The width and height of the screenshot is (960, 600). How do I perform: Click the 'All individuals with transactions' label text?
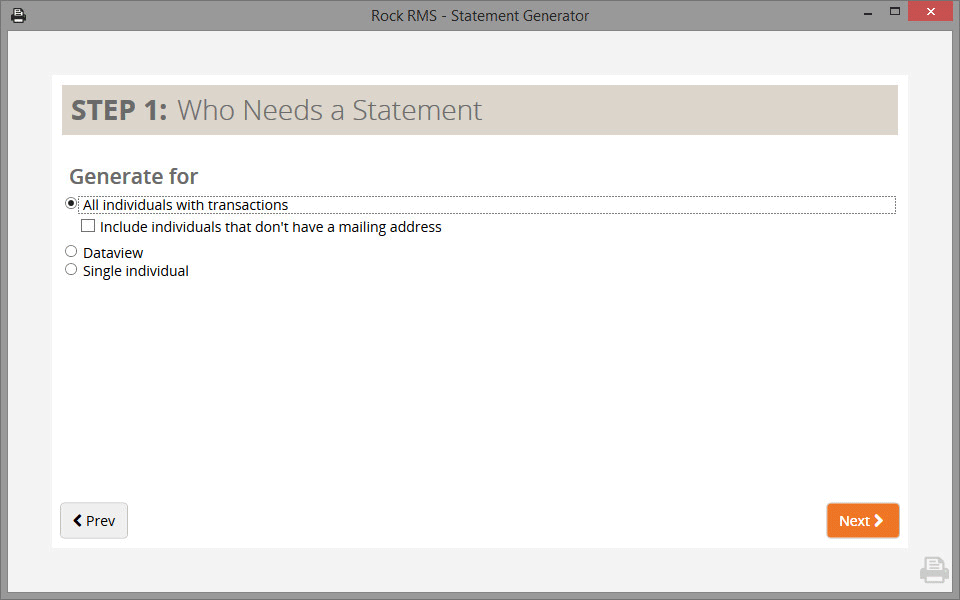pyautogui.click(x=185, y=205)
